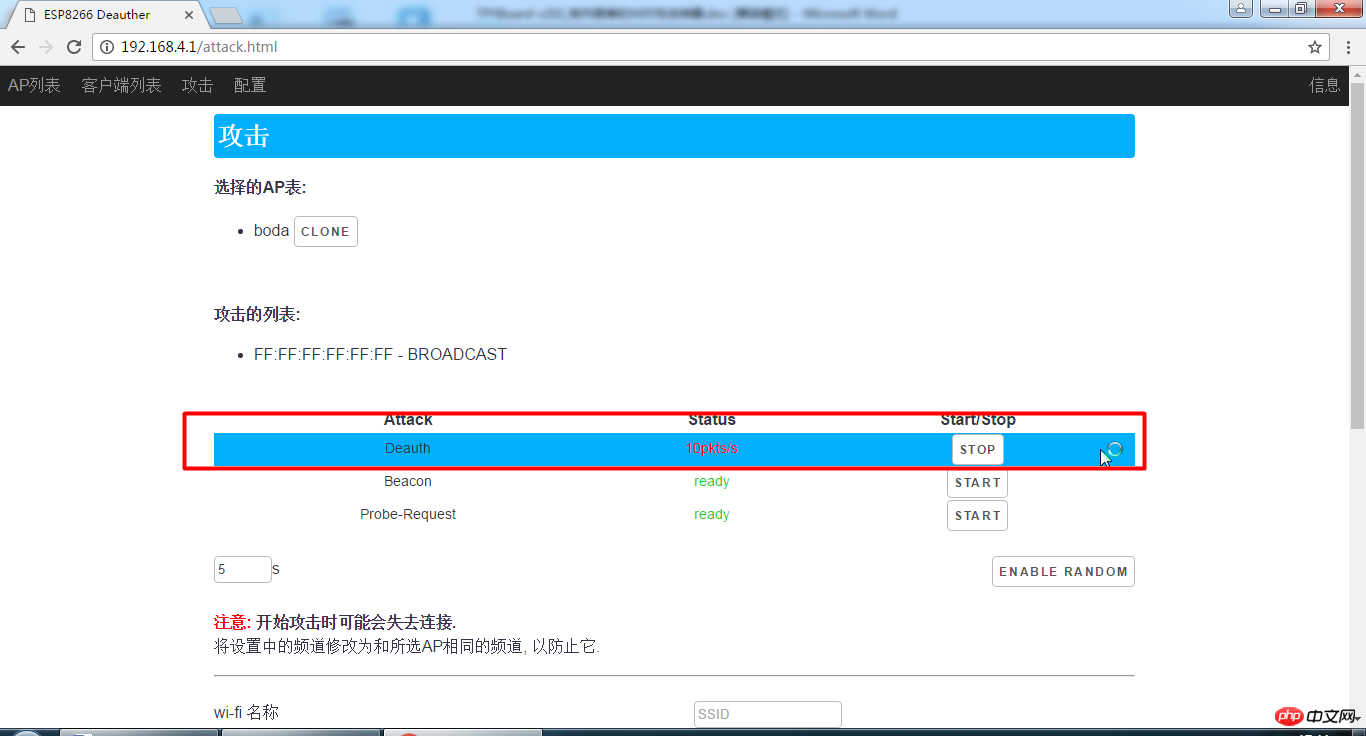Screen dimensions: 1366x736
Task: Click the browser forward arrow
Action: [x=46, y=47]
